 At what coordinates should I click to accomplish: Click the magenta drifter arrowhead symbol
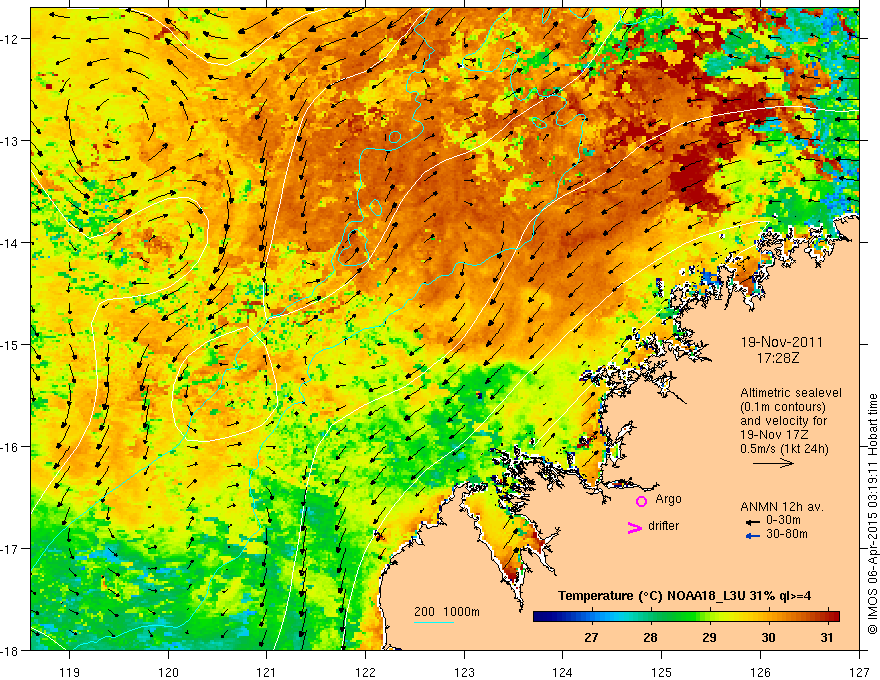(x=635, y=527)
